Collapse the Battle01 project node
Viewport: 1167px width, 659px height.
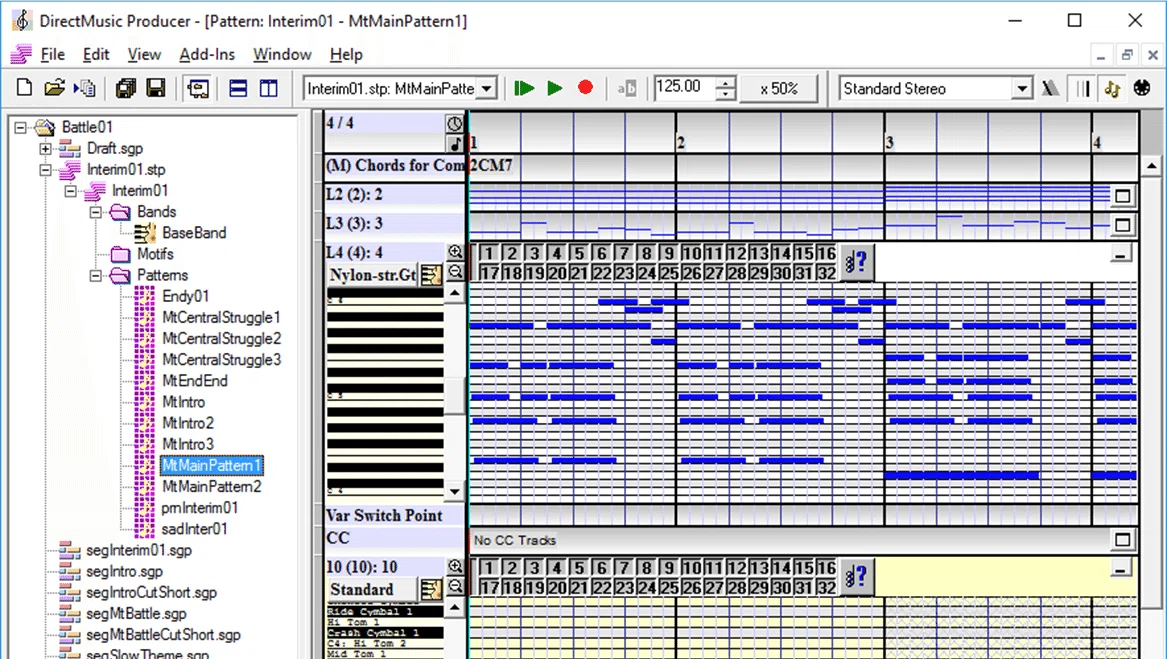point(21,127)
